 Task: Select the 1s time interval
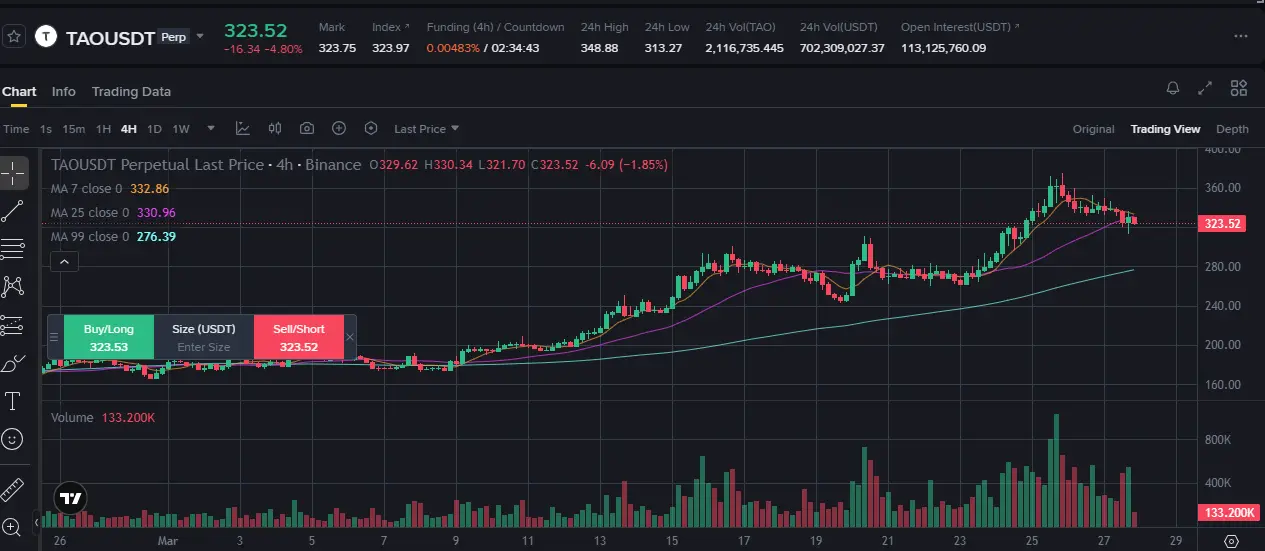46,129
